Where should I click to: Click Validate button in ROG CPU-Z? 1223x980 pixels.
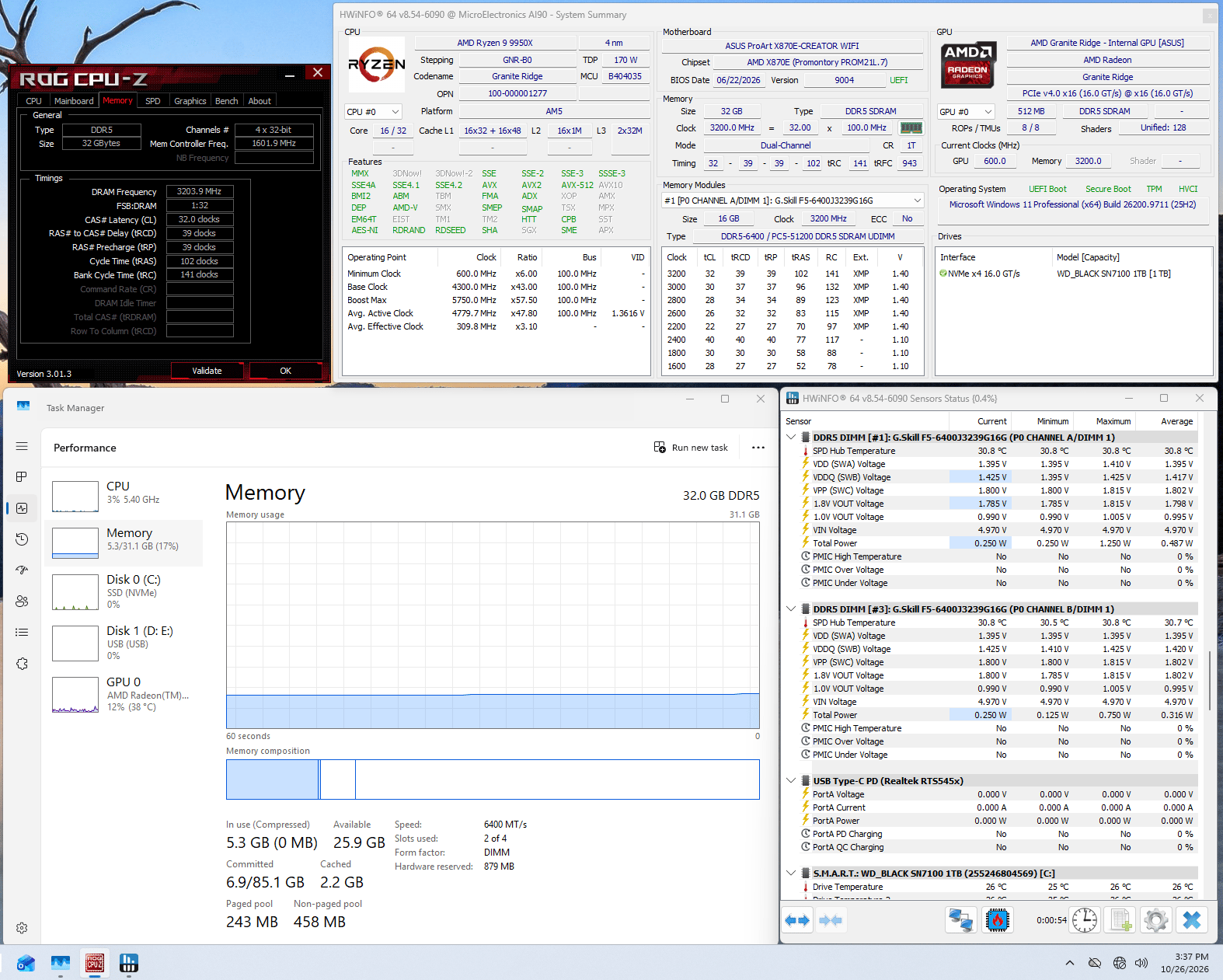pyautogui.click(x=207, y=371)
